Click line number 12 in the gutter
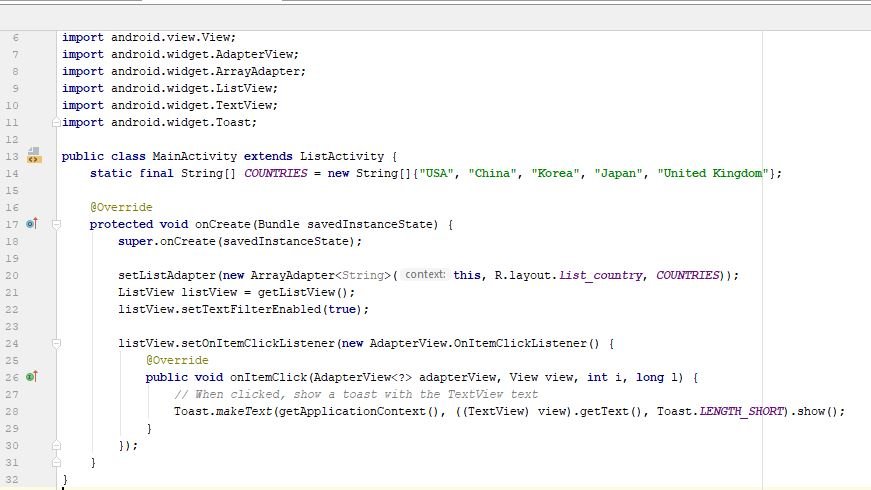Viewport: 871px width, 490px height. click(x=12, y=139)
